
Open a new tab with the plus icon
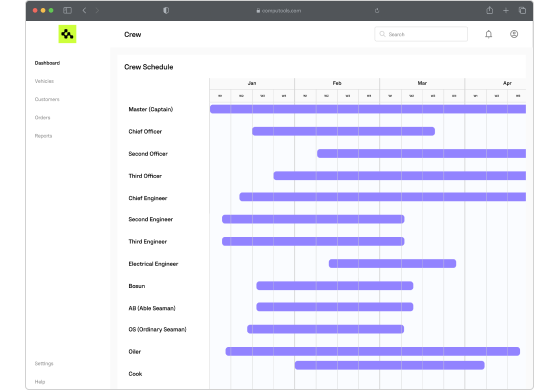(506, 11)
